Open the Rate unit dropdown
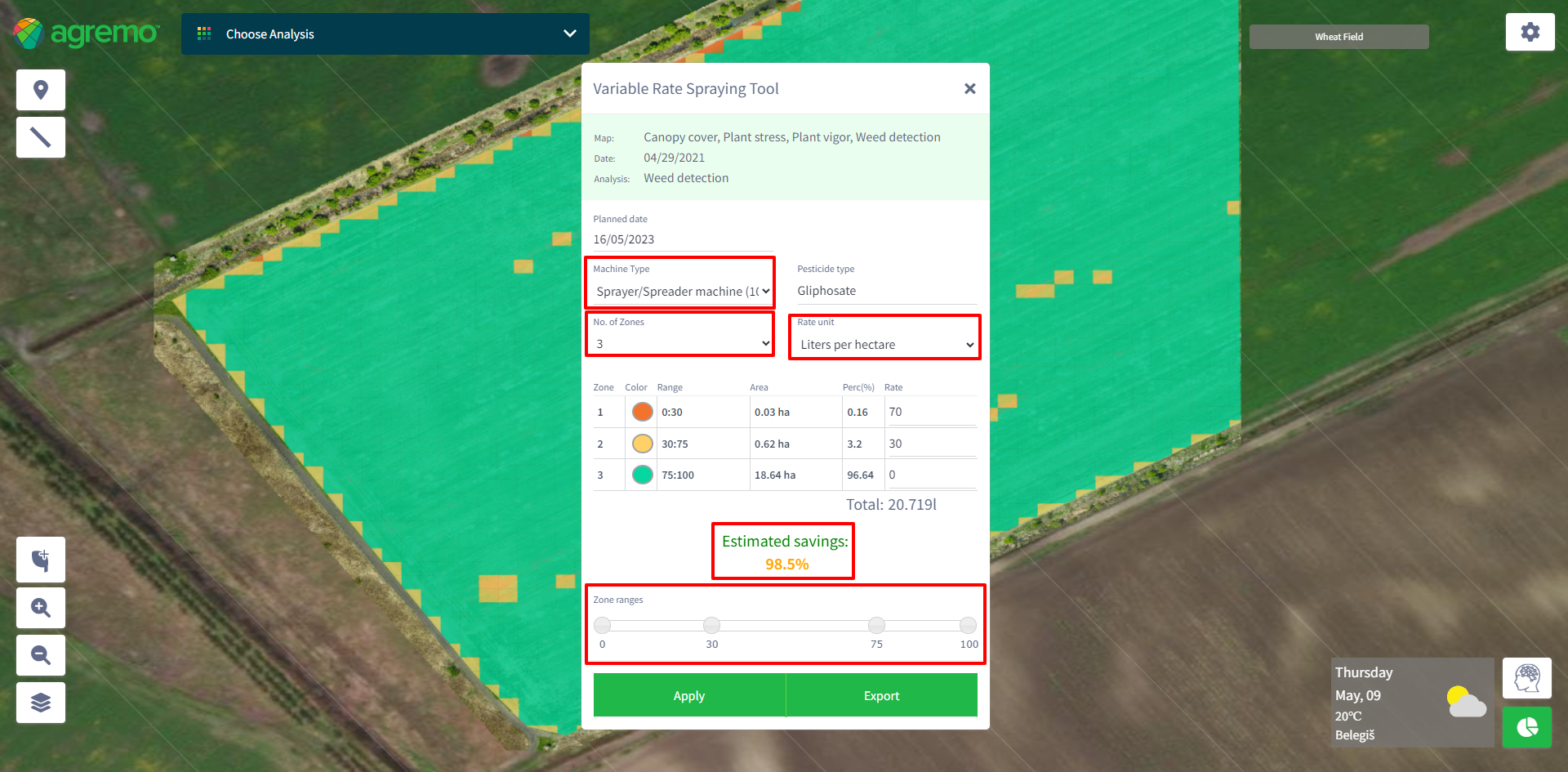Screen dimensions: 1568x772 point(886,345)
